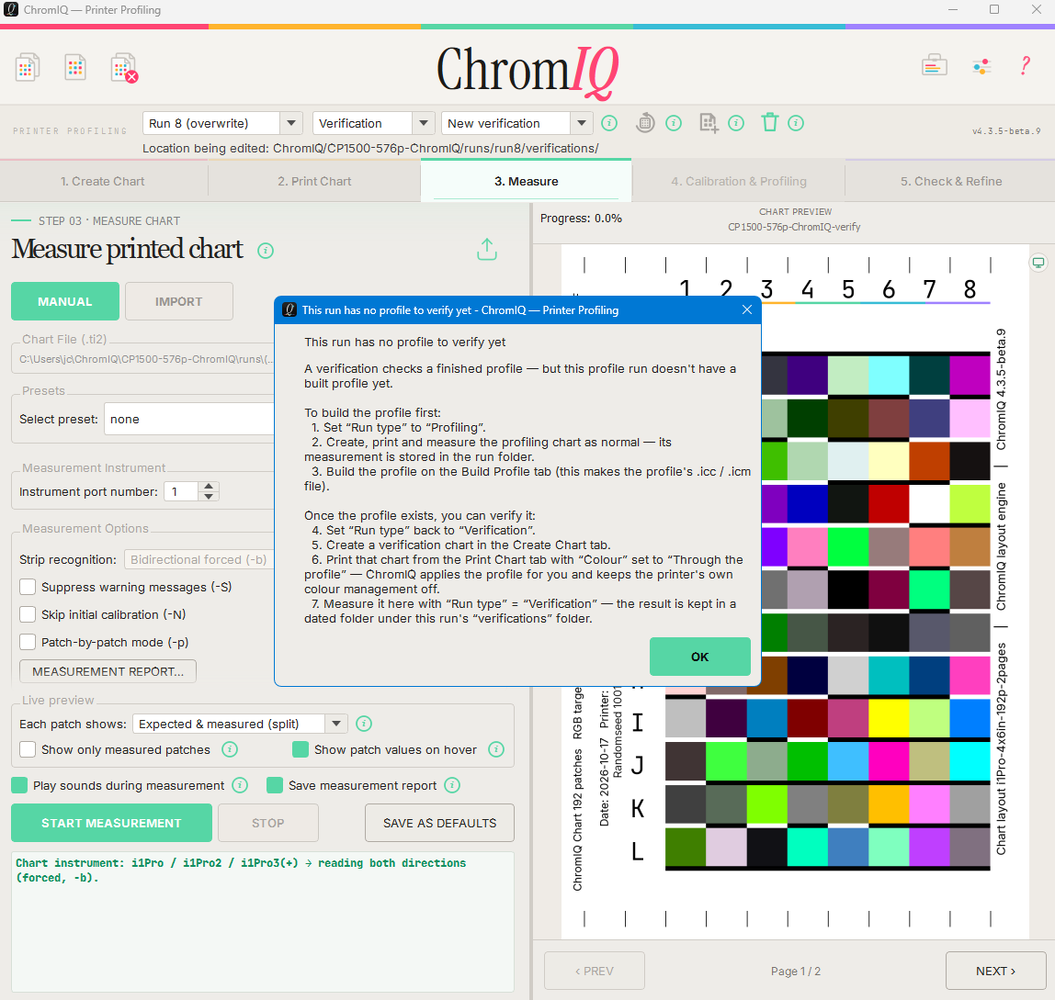Viewport: 1055px width, 1000px height.
Task: Click info icon next to New verification dropdown
Action: point(609,123)
